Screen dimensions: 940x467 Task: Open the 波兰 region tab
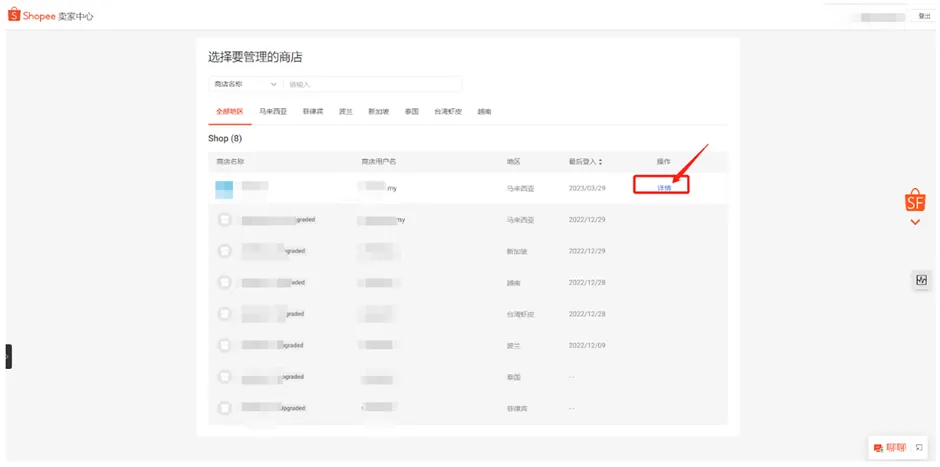click(346, 112)
